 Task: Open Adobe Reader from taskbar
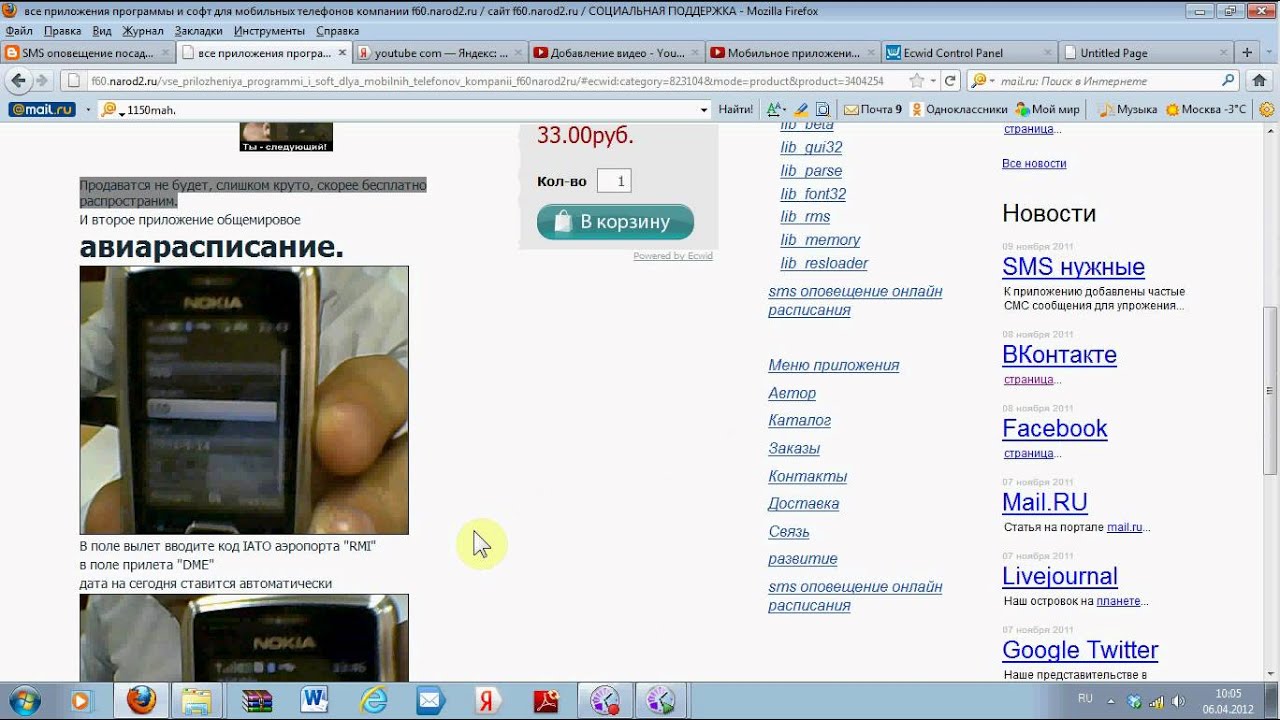pyautogui.click(x=546, y=701)
